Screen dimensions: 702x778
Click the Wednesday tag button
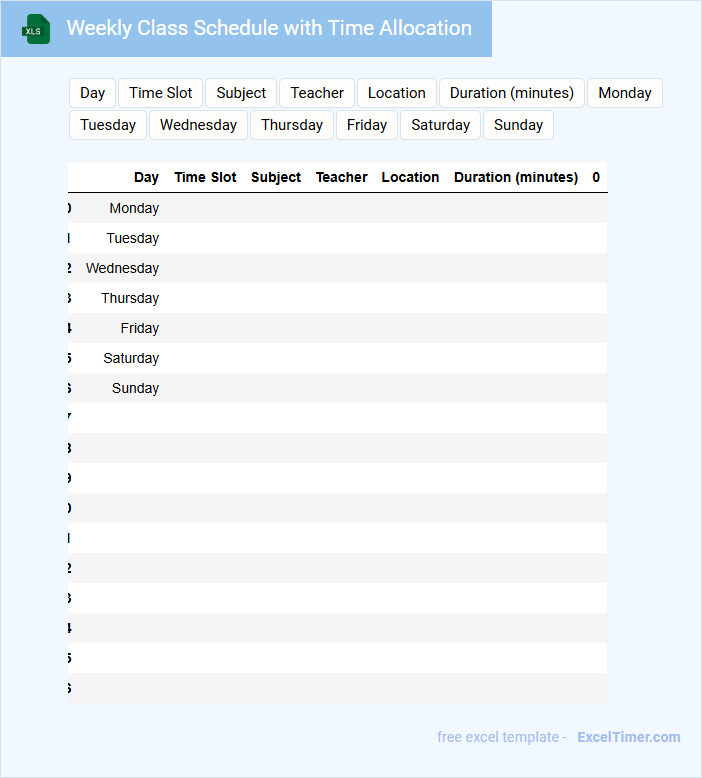click(x=198, y=125)
